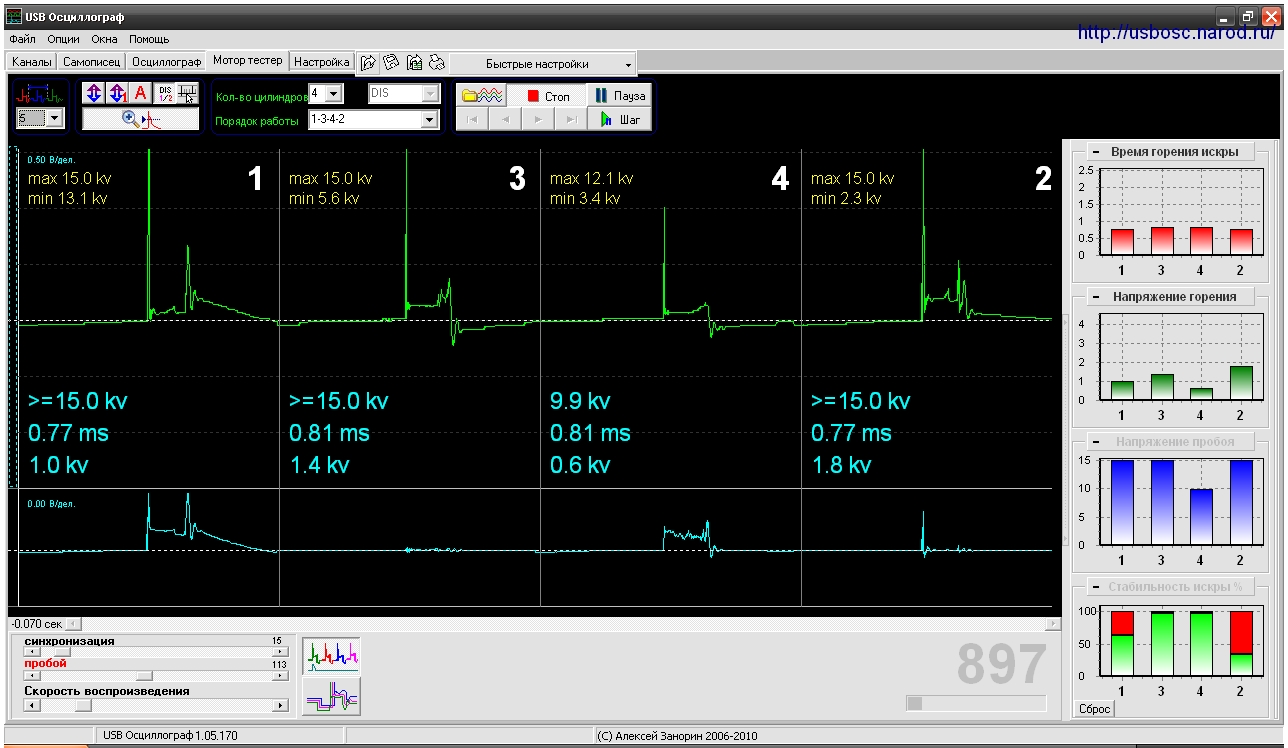1288x748 pixels.
Task: Click the second quick-settings toolbar icon
Action: (391, 63)
